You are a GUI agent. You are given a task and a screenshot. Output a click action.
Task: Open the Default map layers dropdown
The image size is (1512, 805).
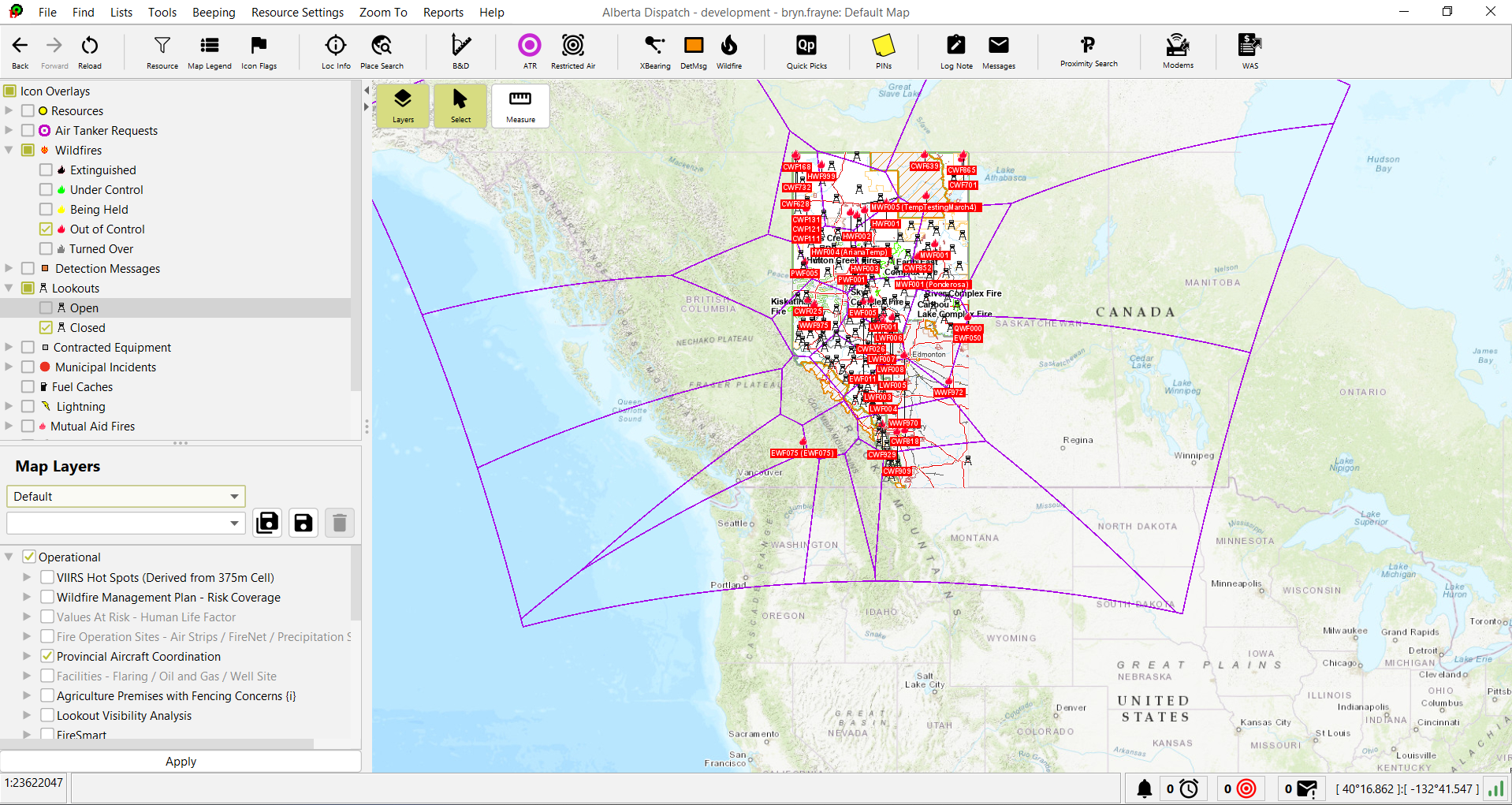126,497
